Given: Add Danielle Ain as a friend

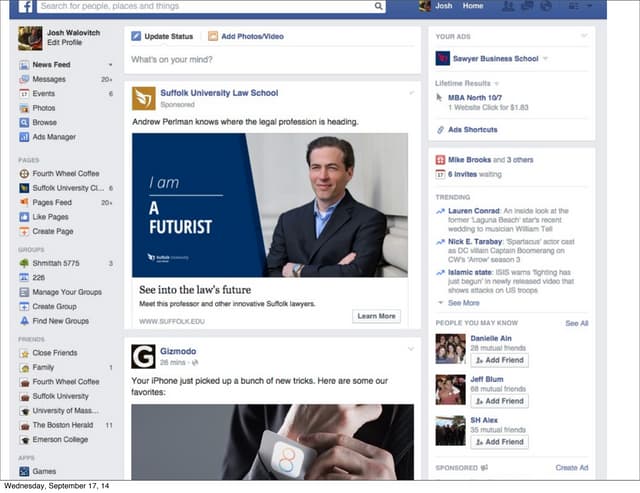Looking at the screenshot, I should click(500, 360).
